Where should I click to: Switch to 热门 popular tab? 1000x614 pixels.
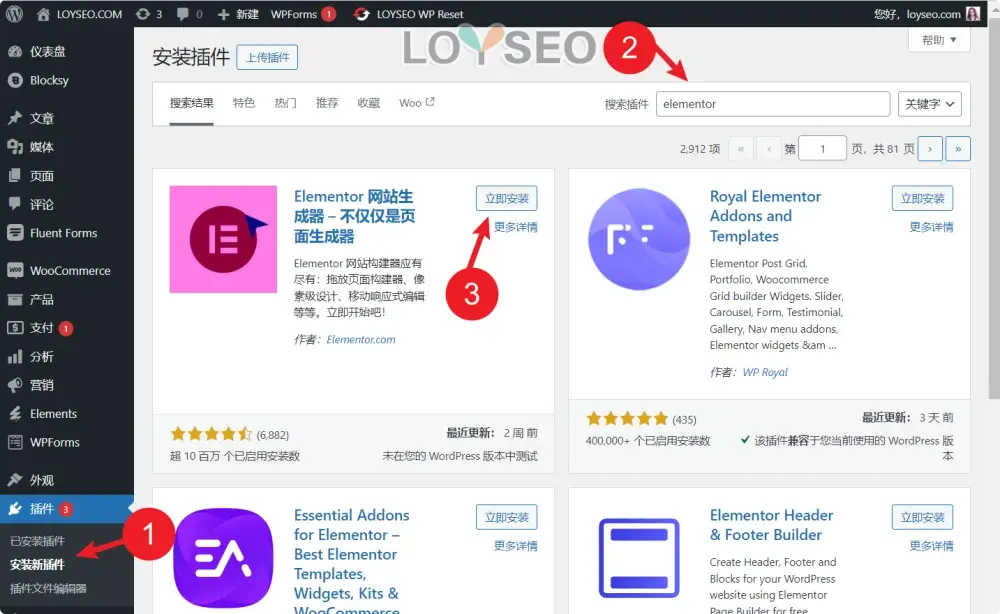tap(285, 103)
